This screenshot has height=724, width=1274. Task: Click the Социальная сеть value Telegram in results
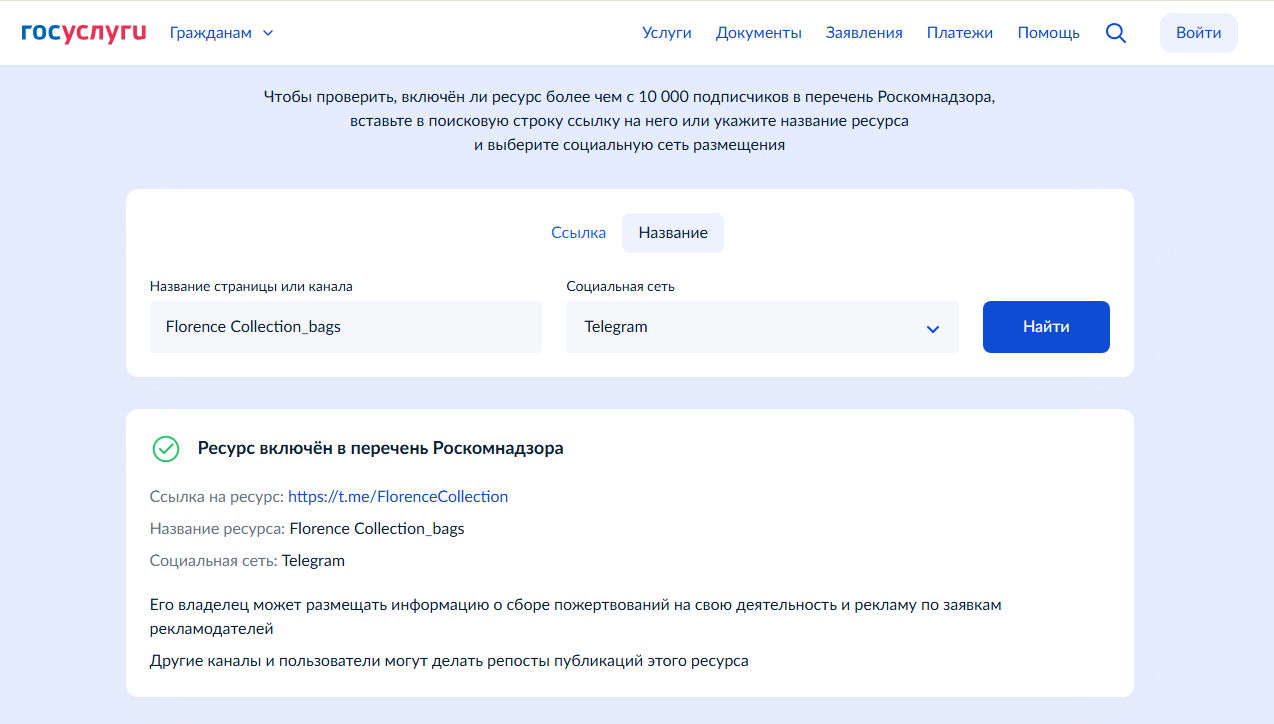[x=313, y=561]
